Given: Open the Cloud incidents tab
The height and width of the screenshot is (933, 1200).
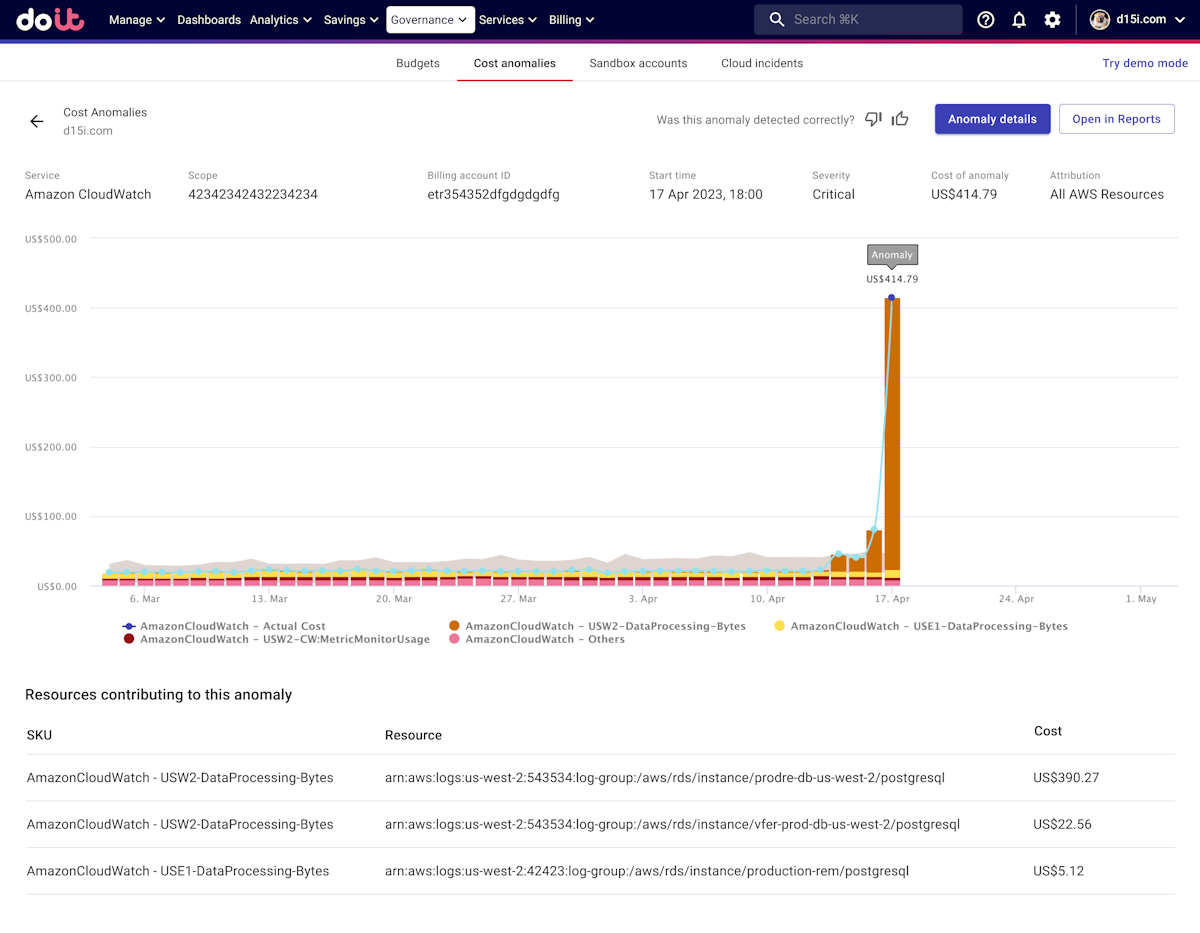Looking at the screenshot, I should coord(762,63).
